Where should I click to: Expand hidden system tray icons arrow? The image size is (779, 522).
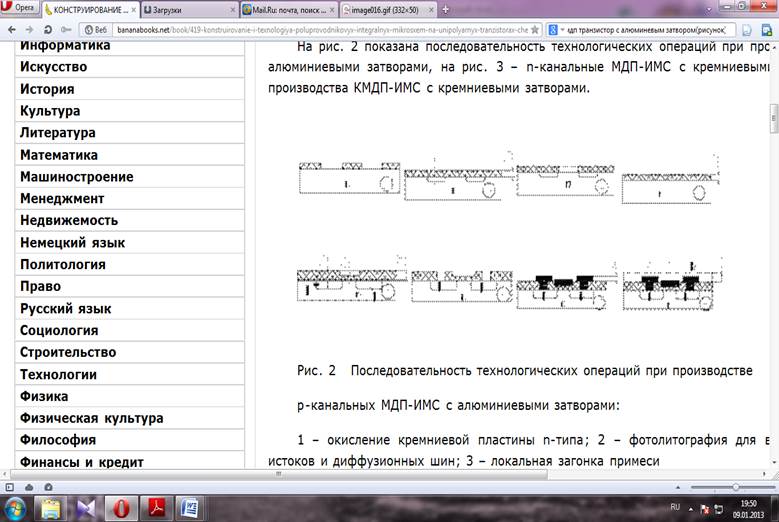691,509
